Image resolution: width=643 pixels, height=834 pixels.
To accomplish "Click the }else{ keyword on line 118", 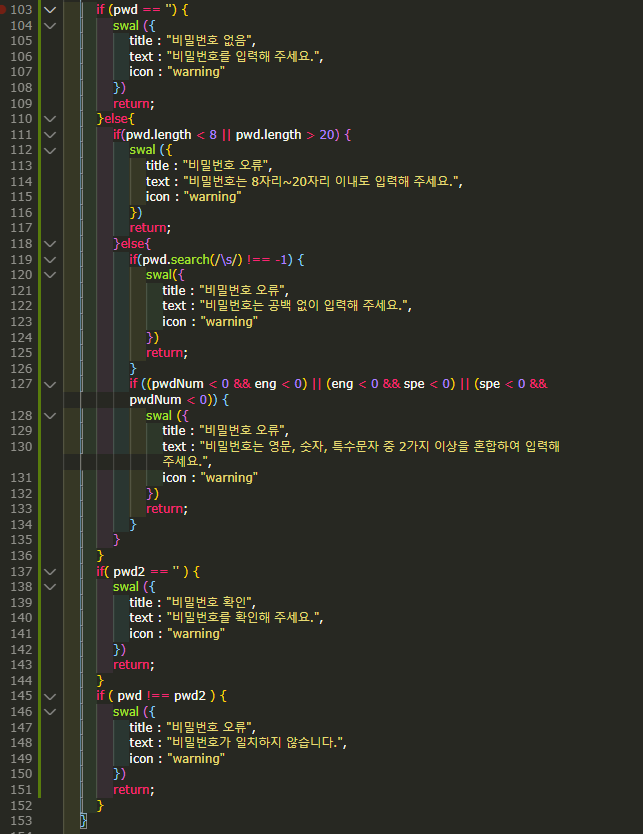I will 132,244.
